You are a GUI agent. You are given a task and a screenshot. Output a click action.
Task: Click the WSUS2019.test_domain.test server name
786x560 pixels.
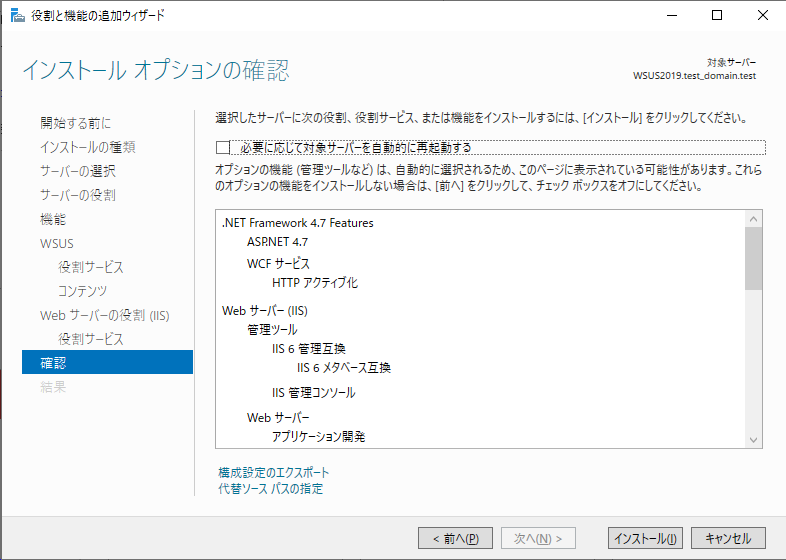pyautogui.click(x=694, y=76)
